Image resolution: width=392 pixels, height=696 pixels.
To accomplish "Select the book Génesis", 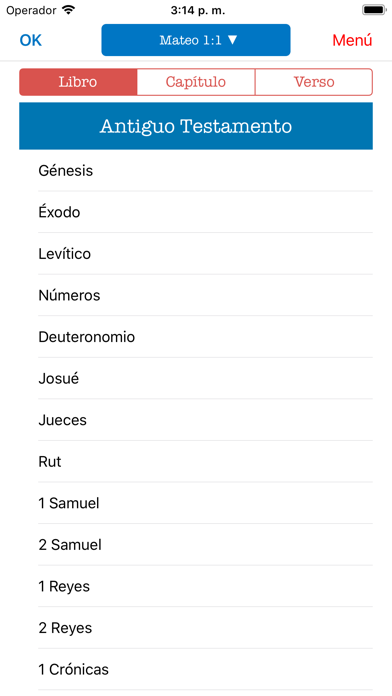I will (x=196, y=170).
